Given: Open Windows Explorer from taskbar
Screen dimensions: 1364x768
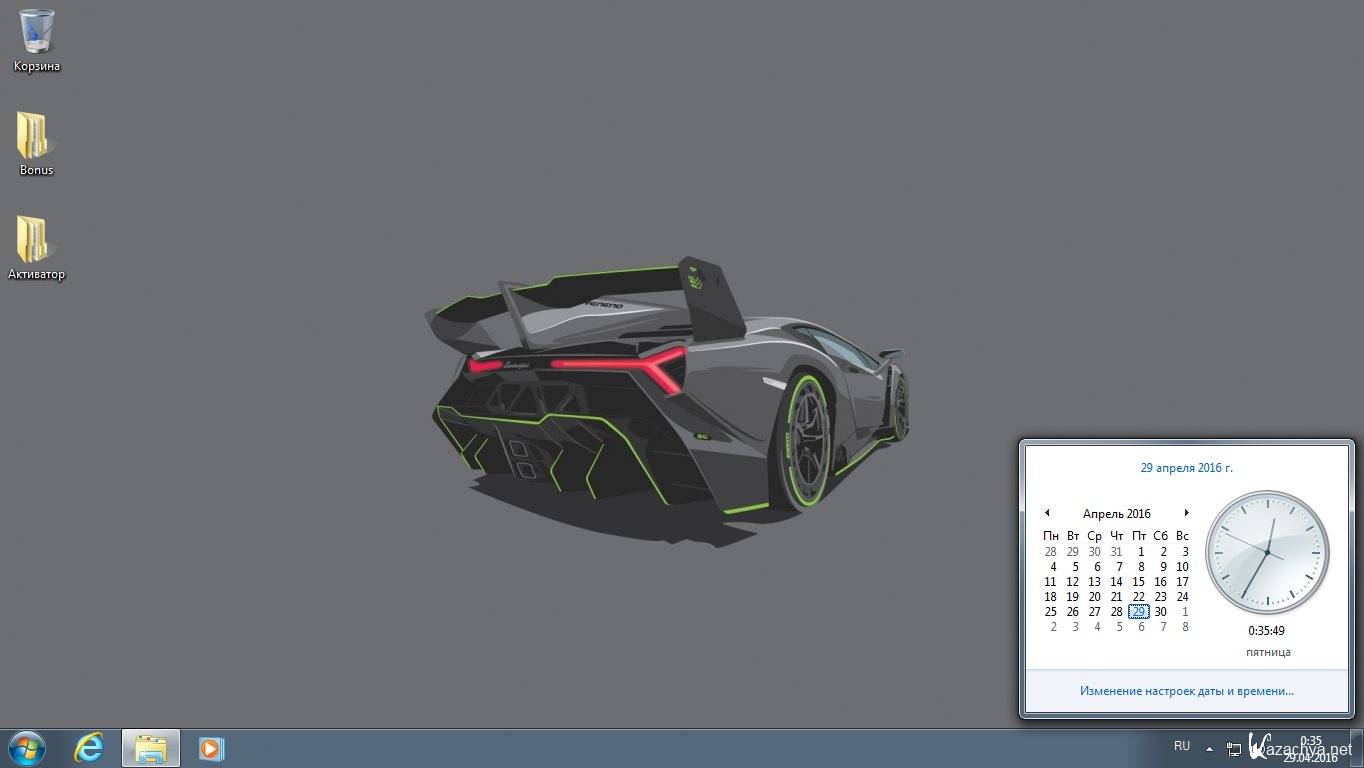Looking at the screenshot, I should (x=151, y=748).
